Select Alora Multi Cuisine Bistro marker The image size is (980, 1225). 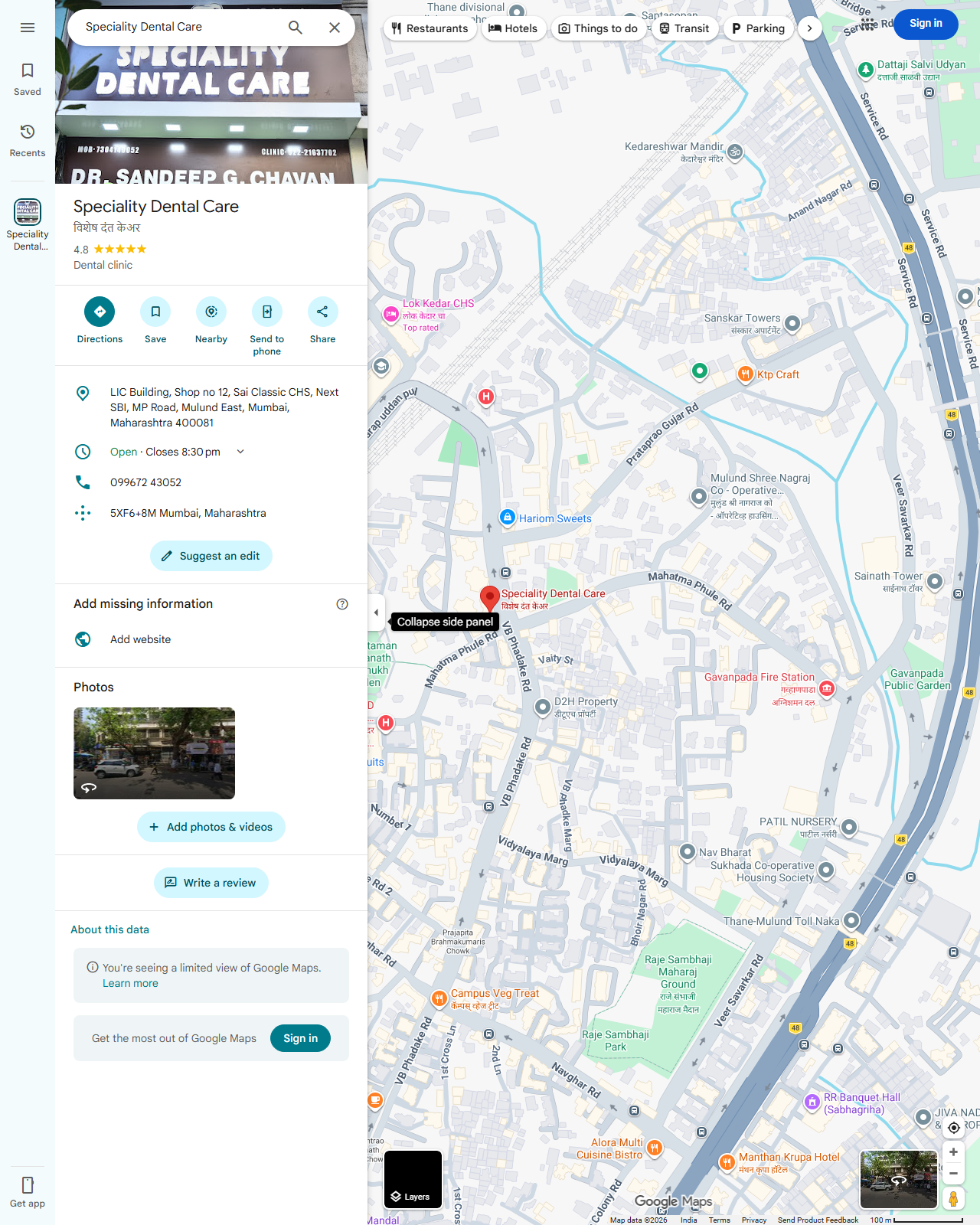click(x=654, y=1147)
